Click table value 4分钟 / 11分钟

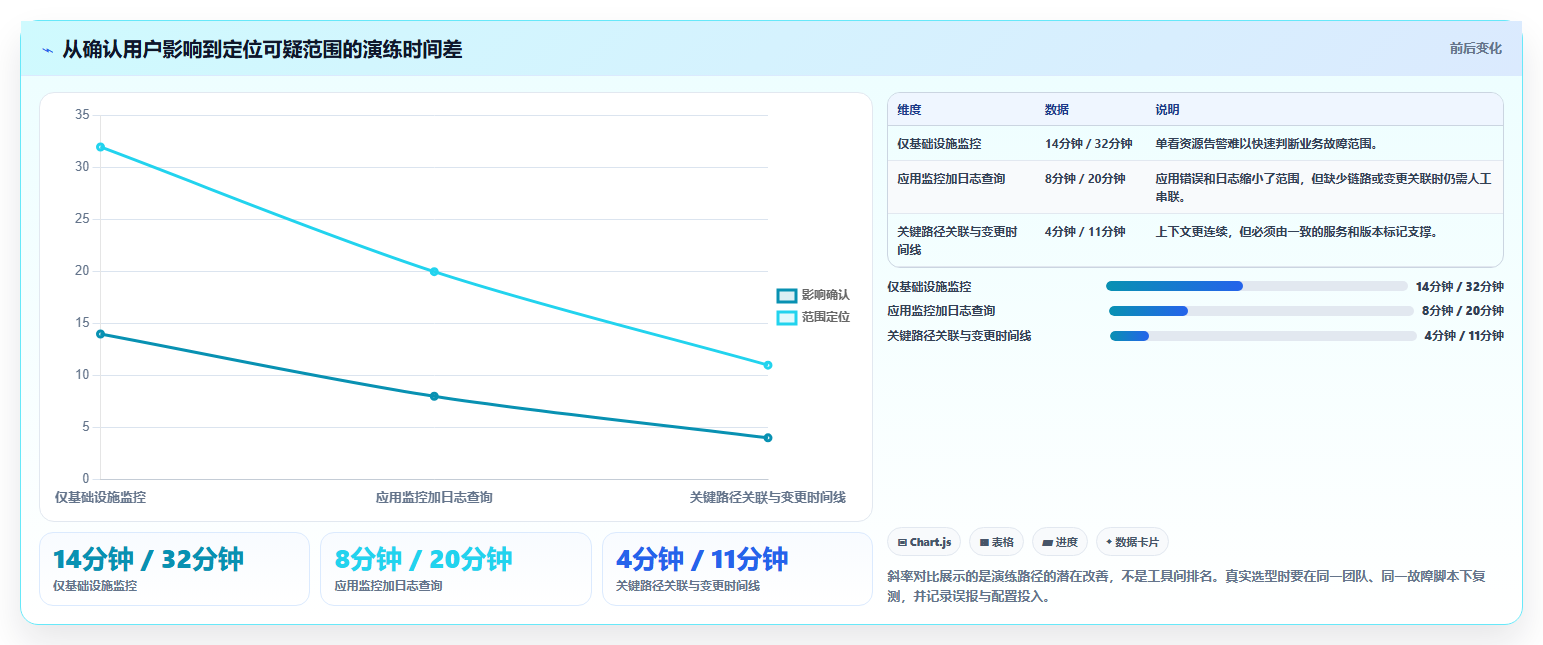[x=1085, y=232]
